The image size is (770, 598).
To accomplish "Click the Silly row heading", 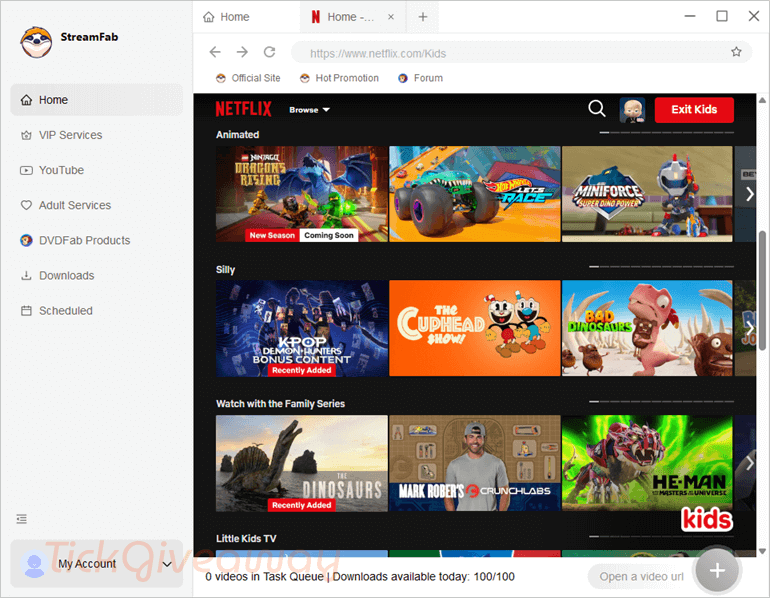I will pos(225,270).
